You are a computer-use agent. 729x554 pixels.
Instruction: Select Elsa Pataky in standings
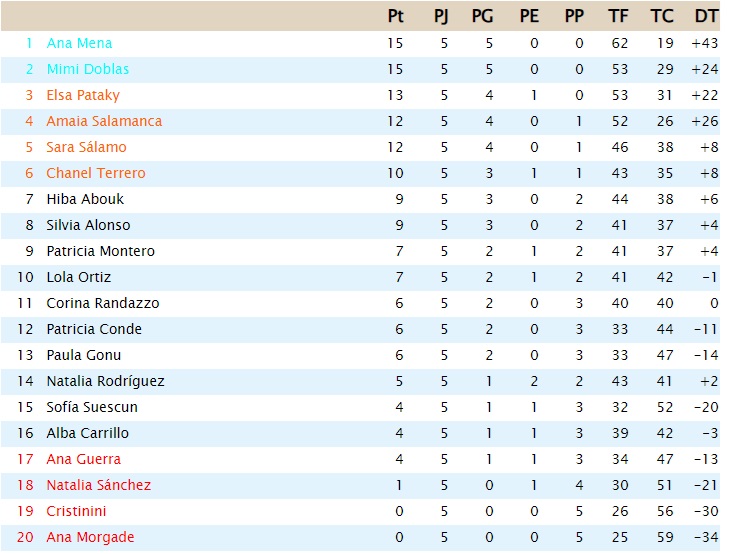click(83, 95)
